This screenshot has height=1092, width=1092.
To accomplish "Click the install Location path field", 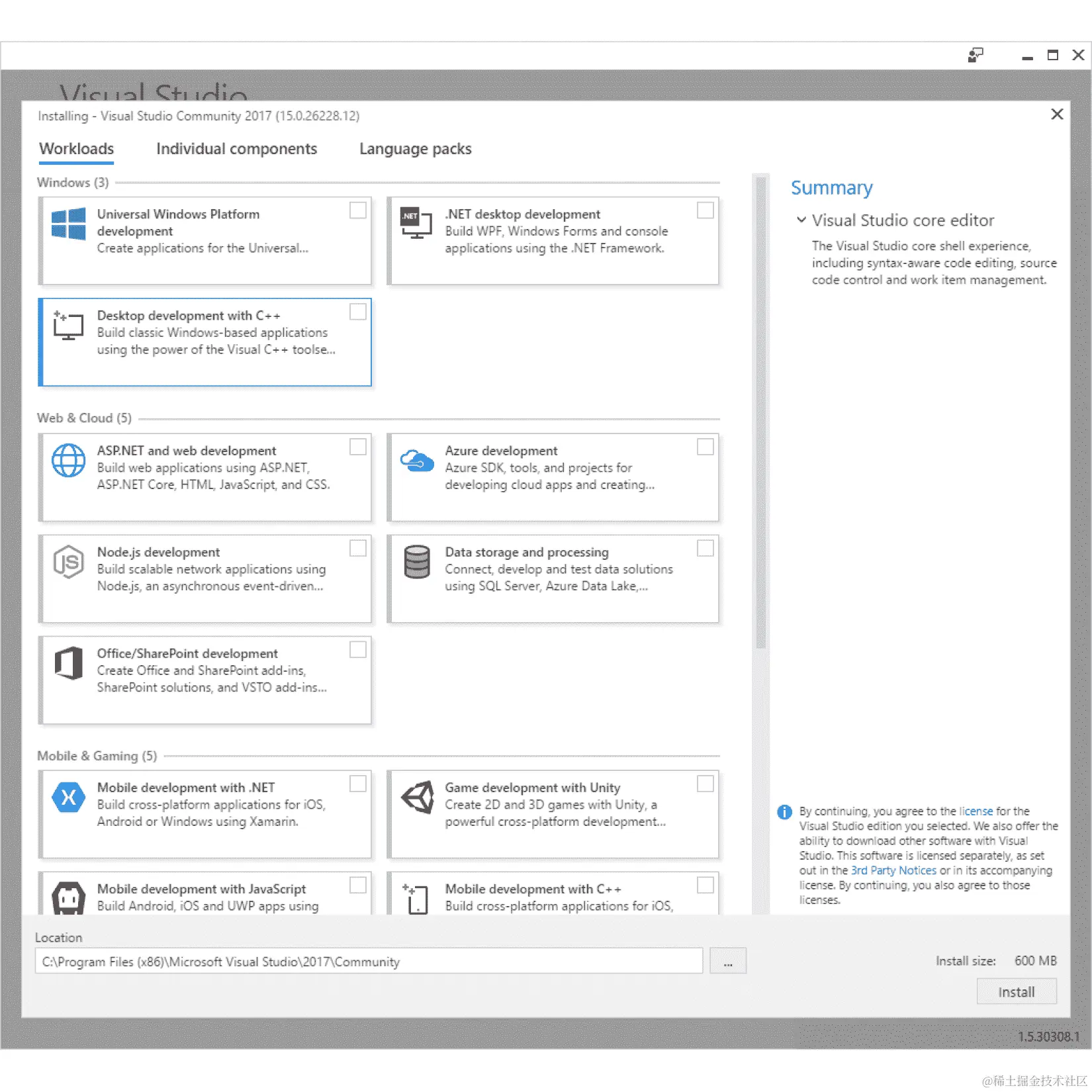I will pos(369,961).
